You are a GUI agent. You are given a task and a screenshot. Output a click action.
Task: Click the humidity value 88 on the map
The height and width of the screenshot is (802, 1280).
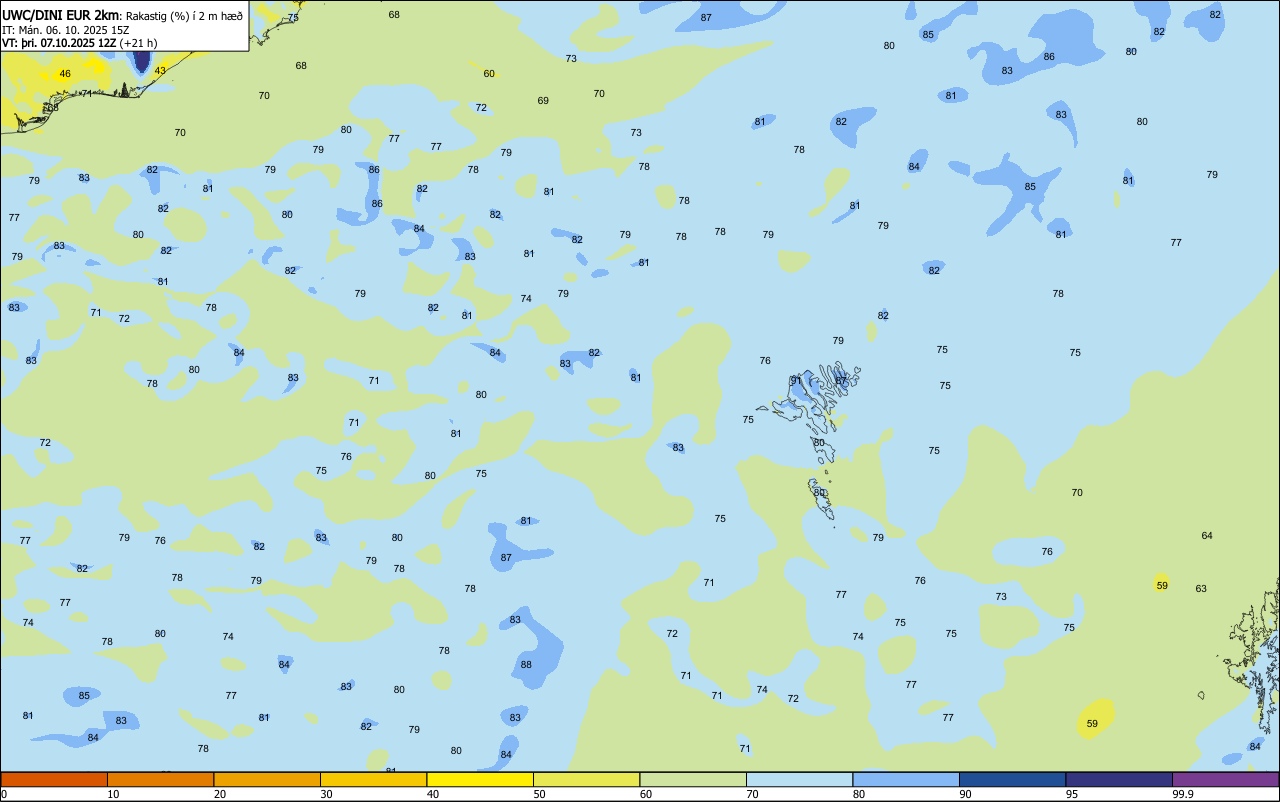(x=526, y=665)
